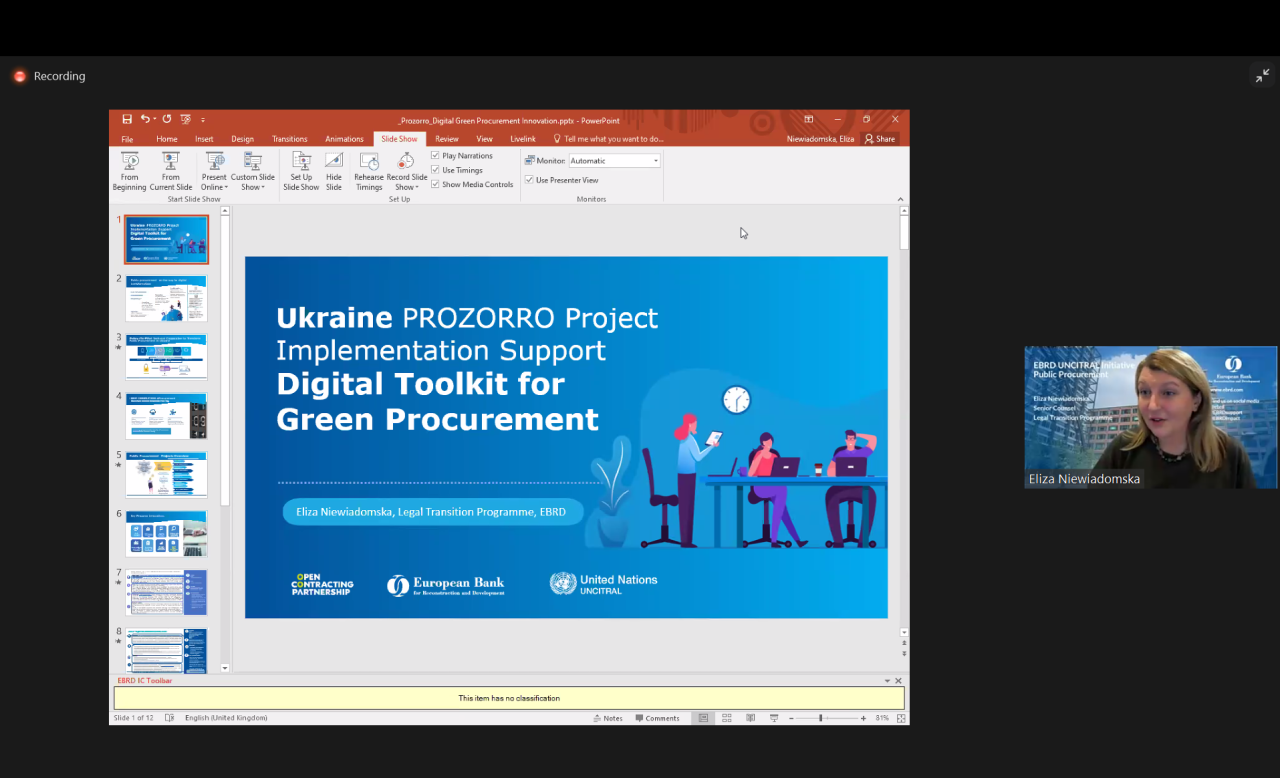Image resolution: width=1280 pixels, height=778 pixels.
Task: Save the presentation from the Quick Access Toolbar
Action: 127,119
